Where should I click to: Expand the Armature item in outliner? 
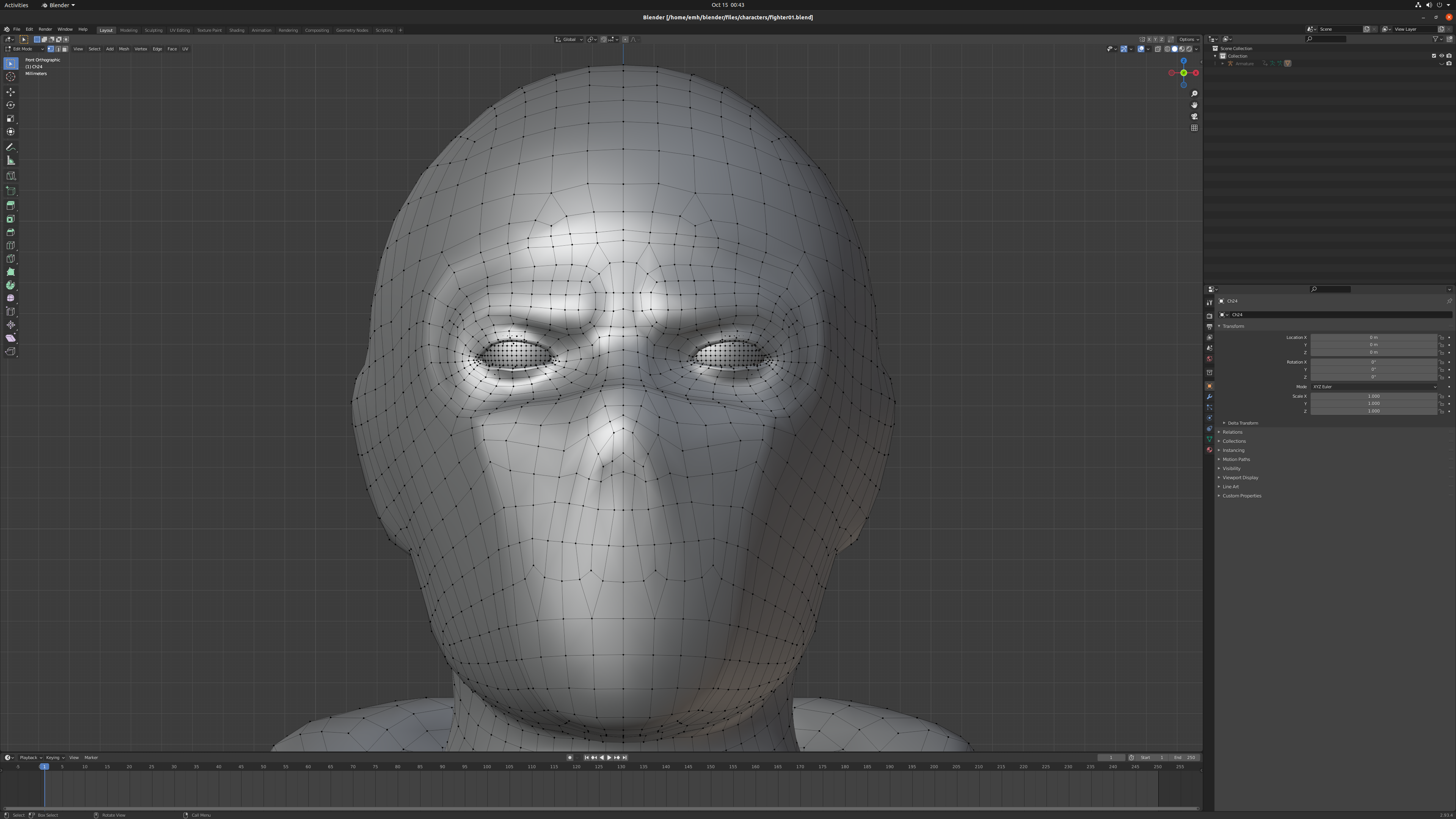(1222, 64)
